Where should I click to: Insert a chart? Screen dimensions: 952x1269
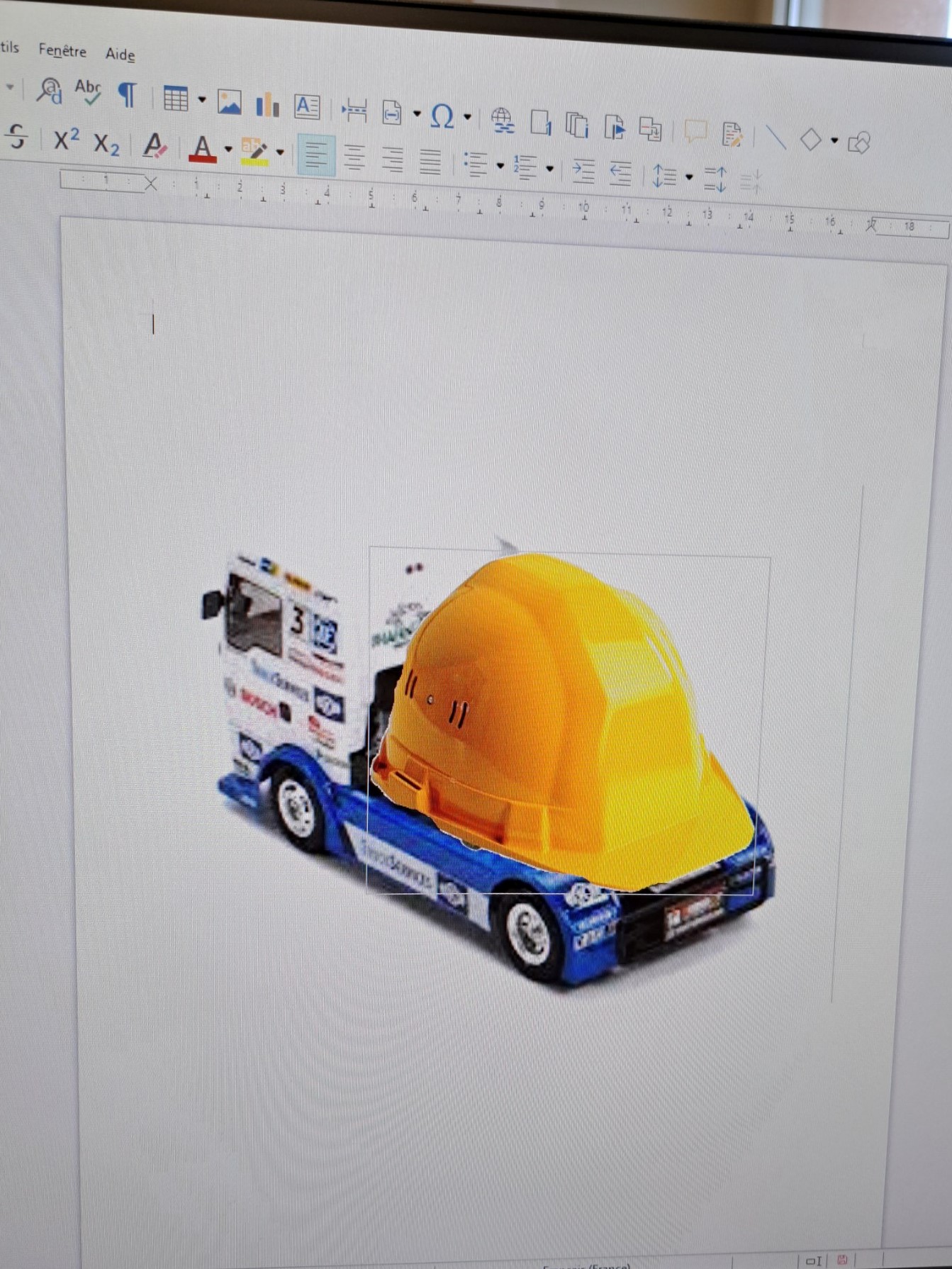(x=267, y=105)
